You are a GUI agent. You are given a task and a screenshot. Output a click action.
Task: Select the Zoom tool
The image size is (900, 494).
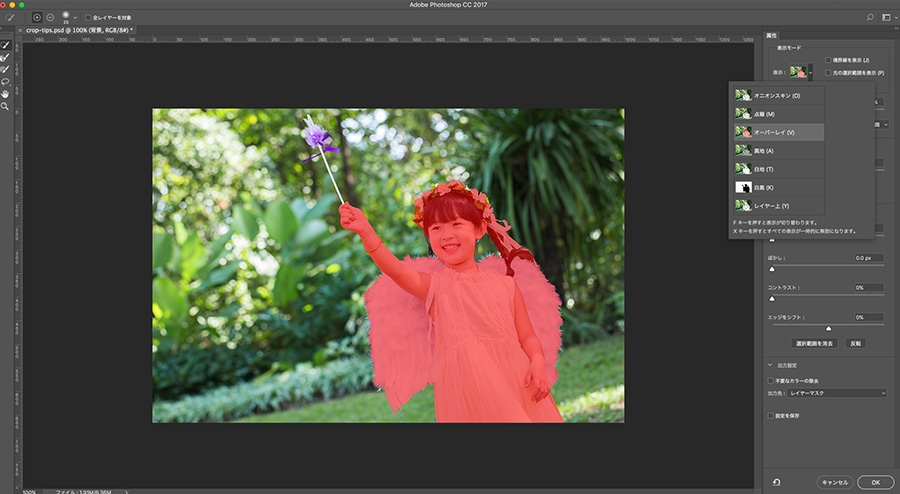coord(5,107)
